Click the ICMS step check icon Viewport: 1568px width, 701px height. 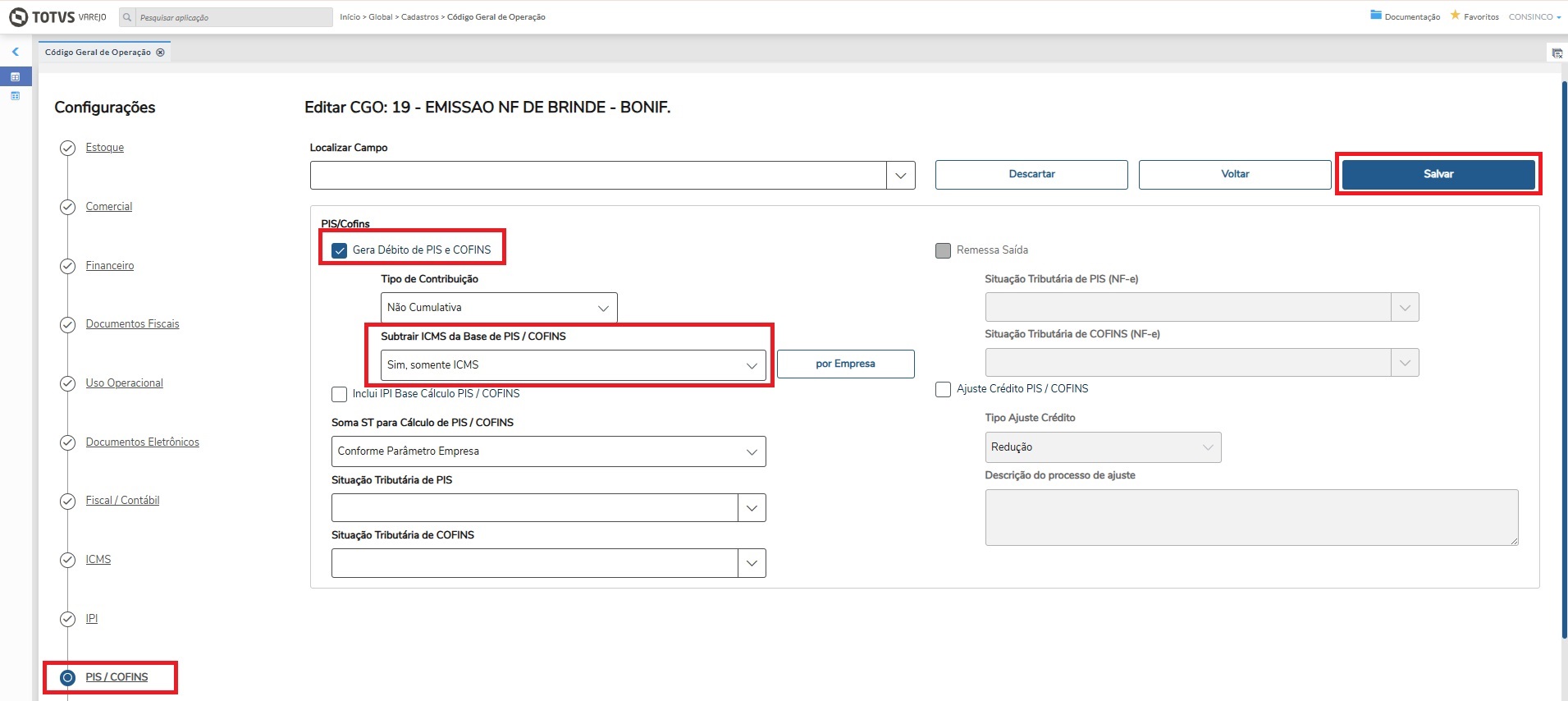pyautogui.click(x=68, y=560)
